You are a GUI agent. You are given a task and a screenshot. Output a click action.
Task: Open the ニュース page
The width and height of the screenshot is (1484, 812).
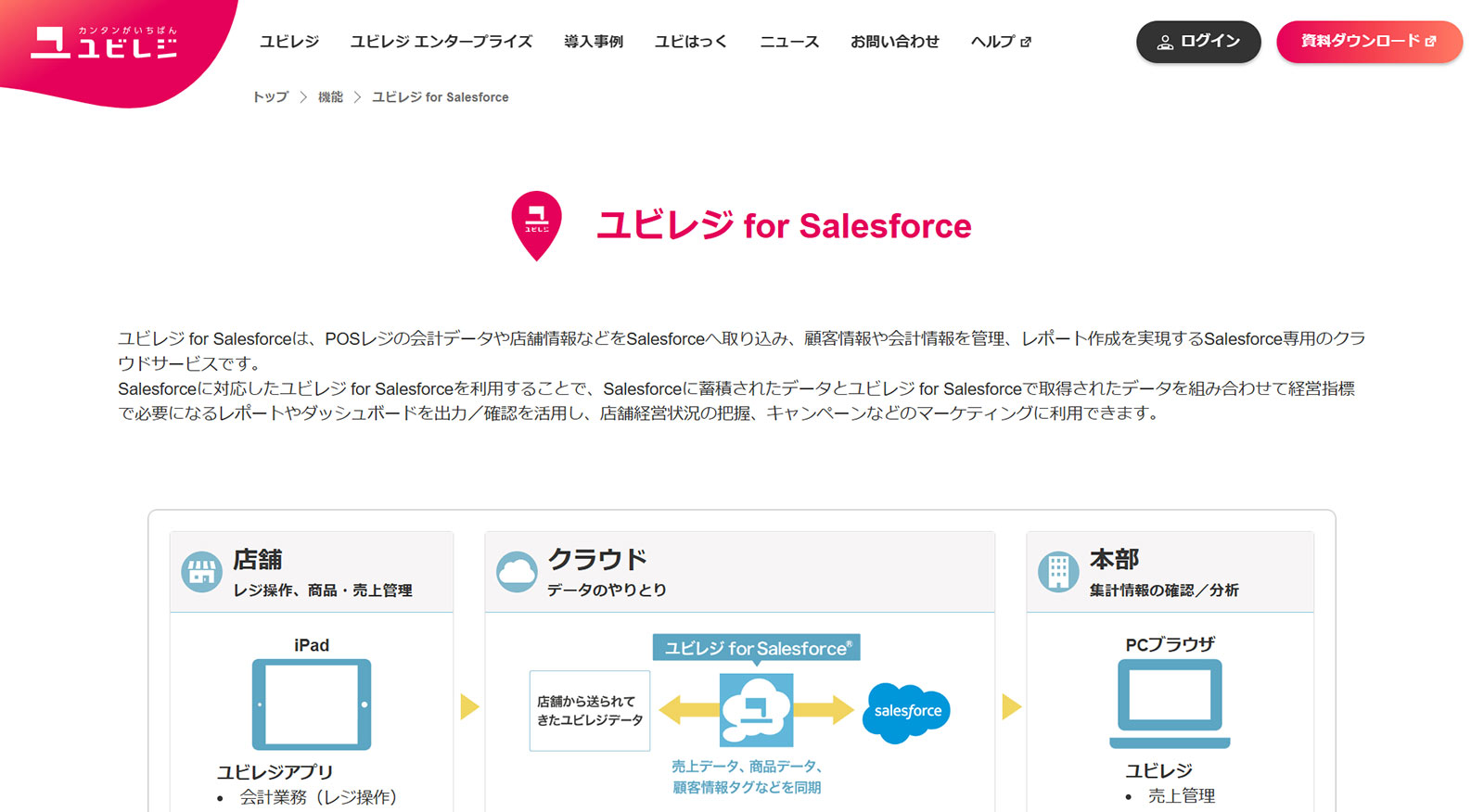789,42
